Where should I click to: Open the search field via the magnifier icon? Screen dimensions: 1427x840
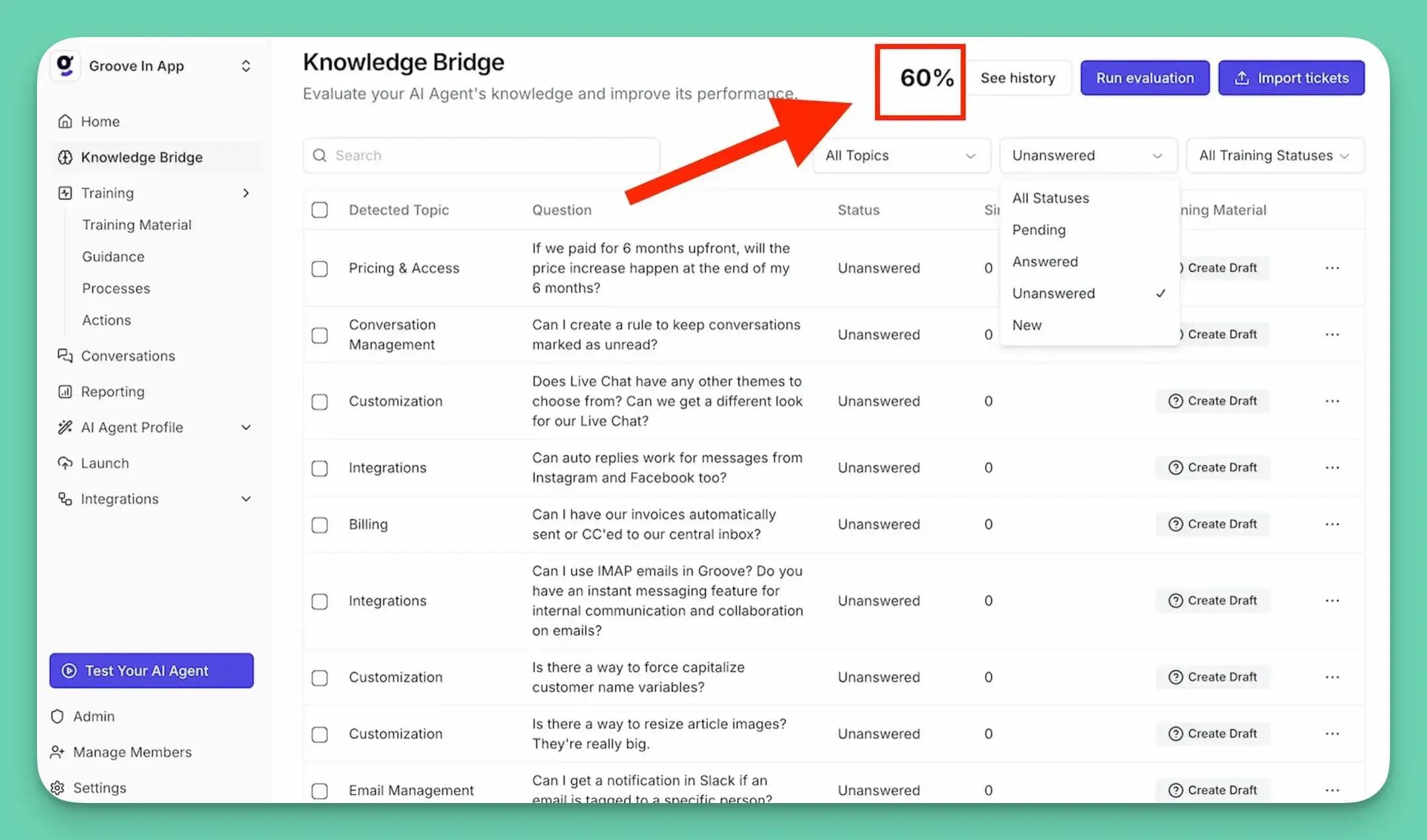[x=320, y=155]
